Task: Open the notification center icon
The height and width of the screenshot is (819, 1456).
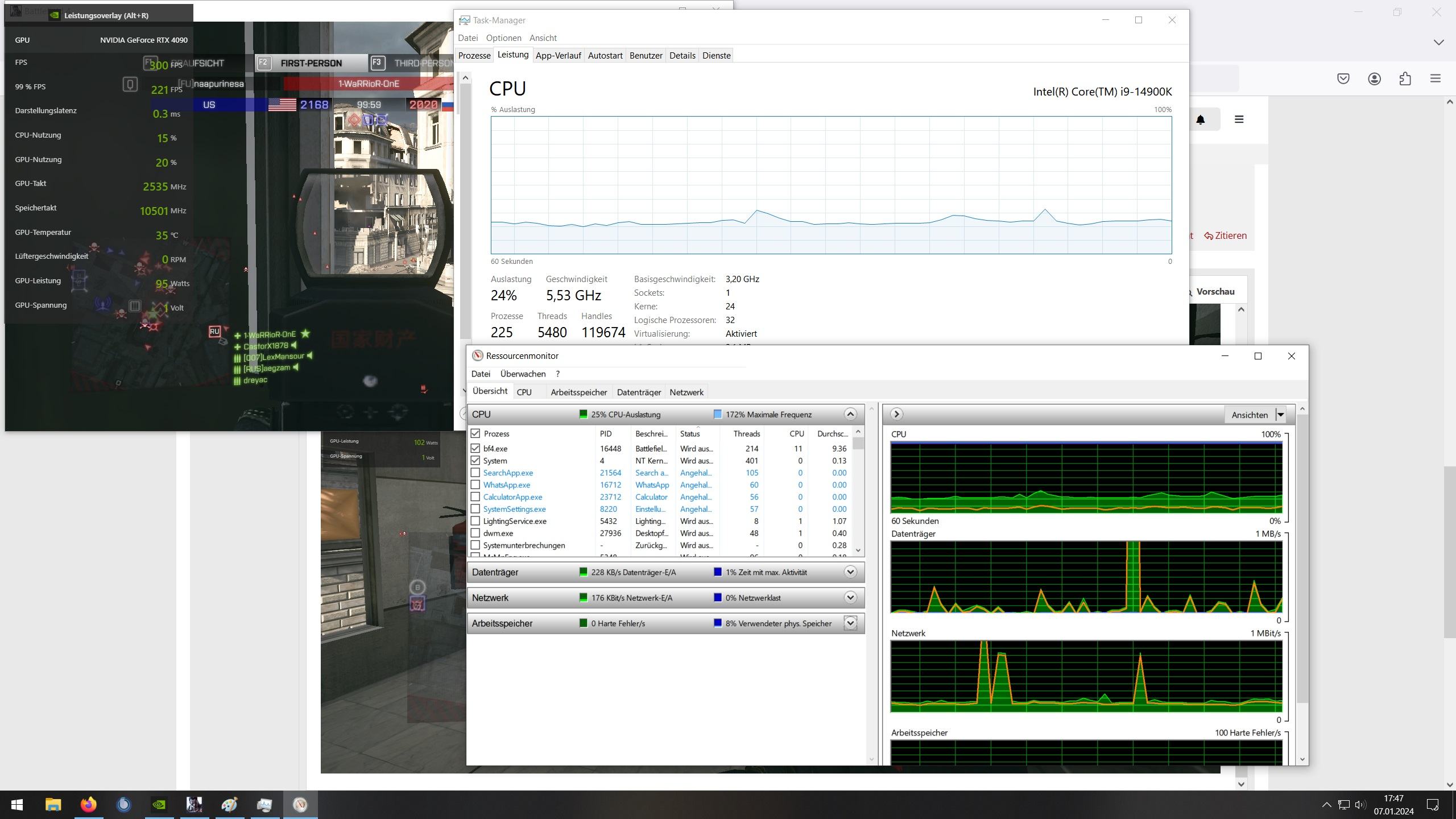Action: click(1433, 804)
